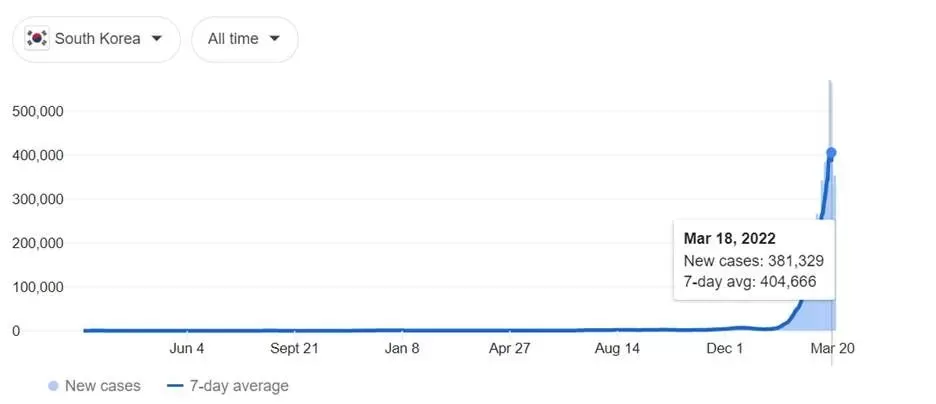Click the tallest new cases bar peak

pos(830,84)
